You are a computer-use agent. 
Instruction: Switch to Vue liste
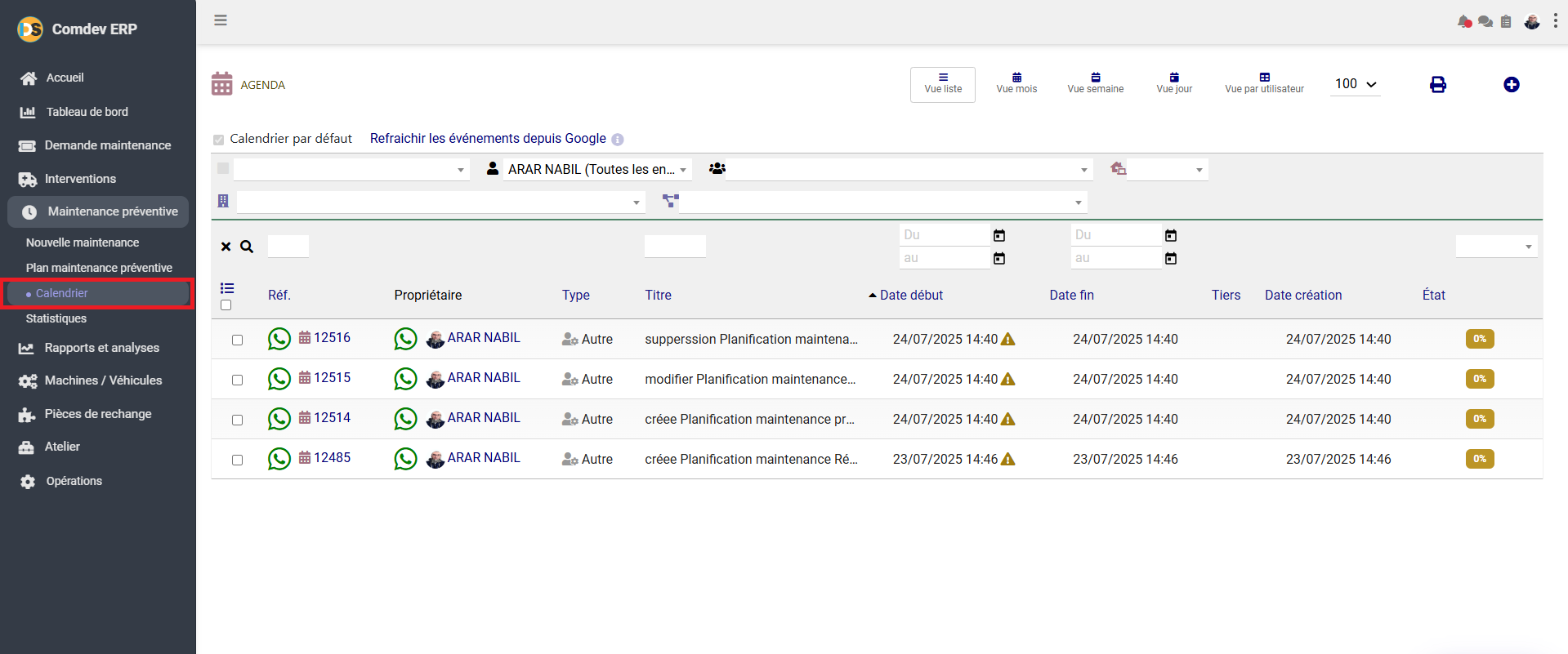[943, 84]
